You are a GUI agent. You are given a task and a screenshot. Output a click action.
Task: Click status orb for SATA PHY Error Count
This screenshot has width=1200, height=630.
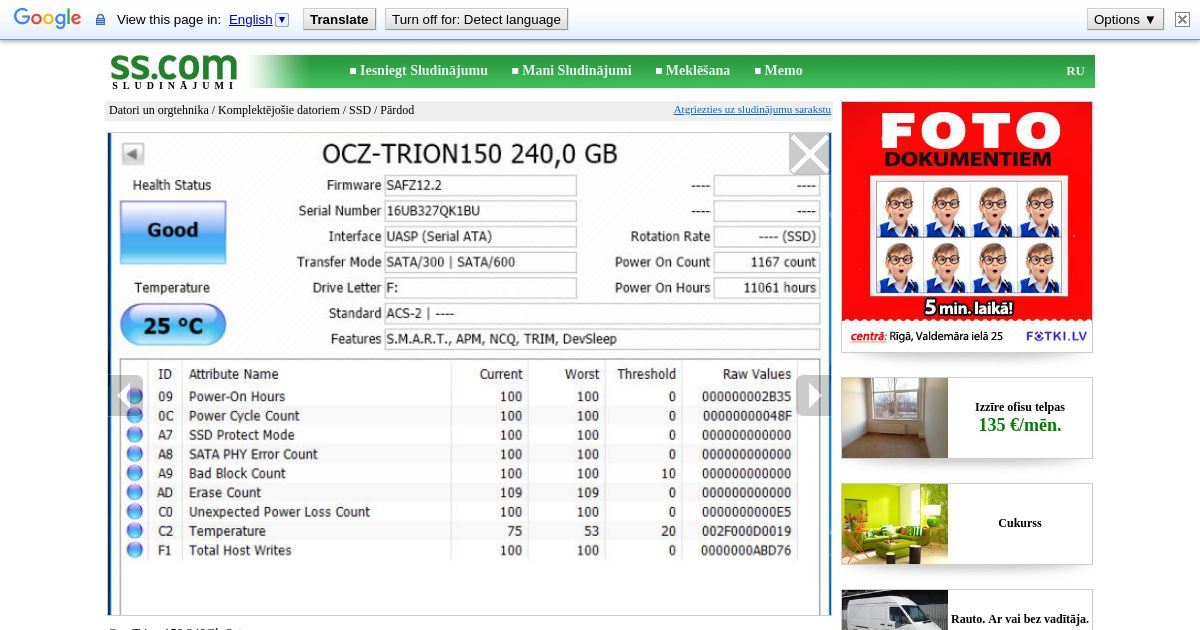pyautogui.click(x=135, y=454)
